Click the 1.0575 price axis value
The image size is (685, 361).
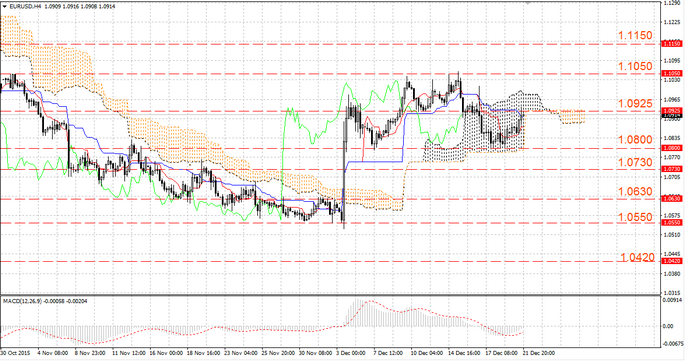[672, 215]
